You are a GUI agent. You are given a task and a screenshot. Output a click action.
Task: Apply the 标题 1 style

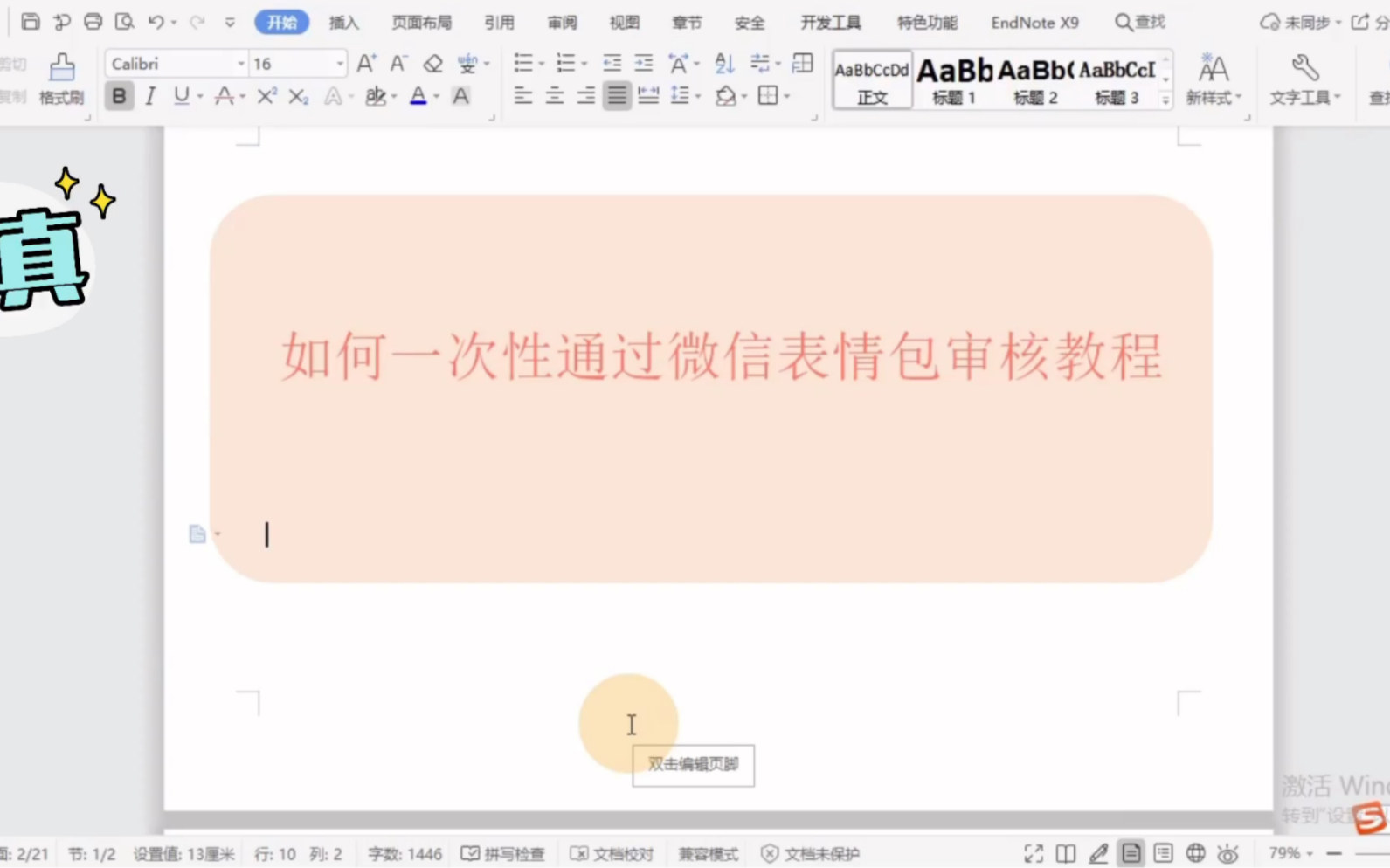[954, 79]
